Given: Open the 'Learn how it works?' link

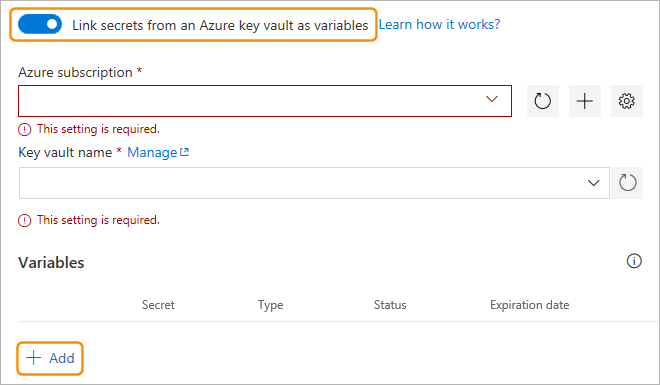Looking at the screenshot, I should (x=439, y=24).
